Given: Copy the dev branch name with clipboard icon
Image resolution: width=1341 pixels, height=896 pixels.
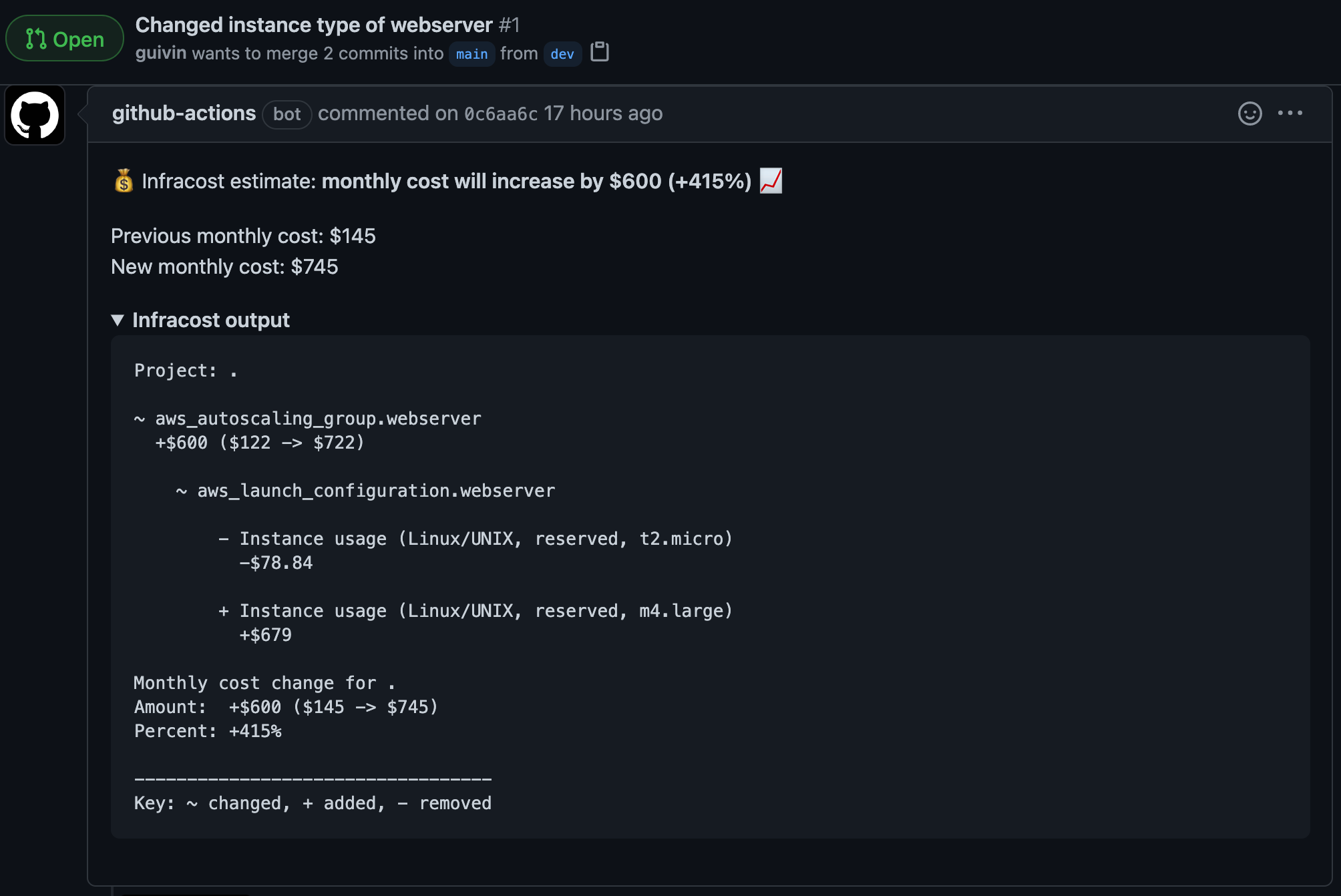Looking at the screenshot, I should [600, 52].
